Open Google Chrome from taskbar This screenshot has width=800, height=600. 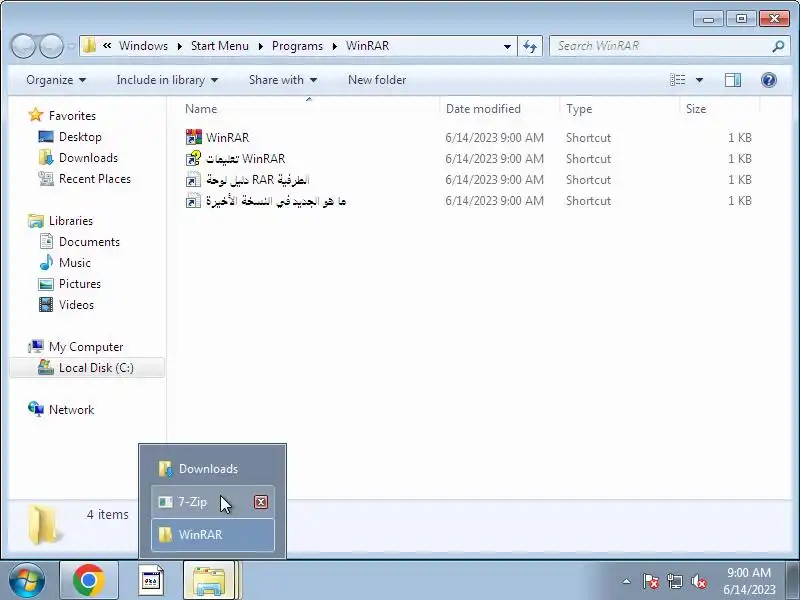pos(89,580)
